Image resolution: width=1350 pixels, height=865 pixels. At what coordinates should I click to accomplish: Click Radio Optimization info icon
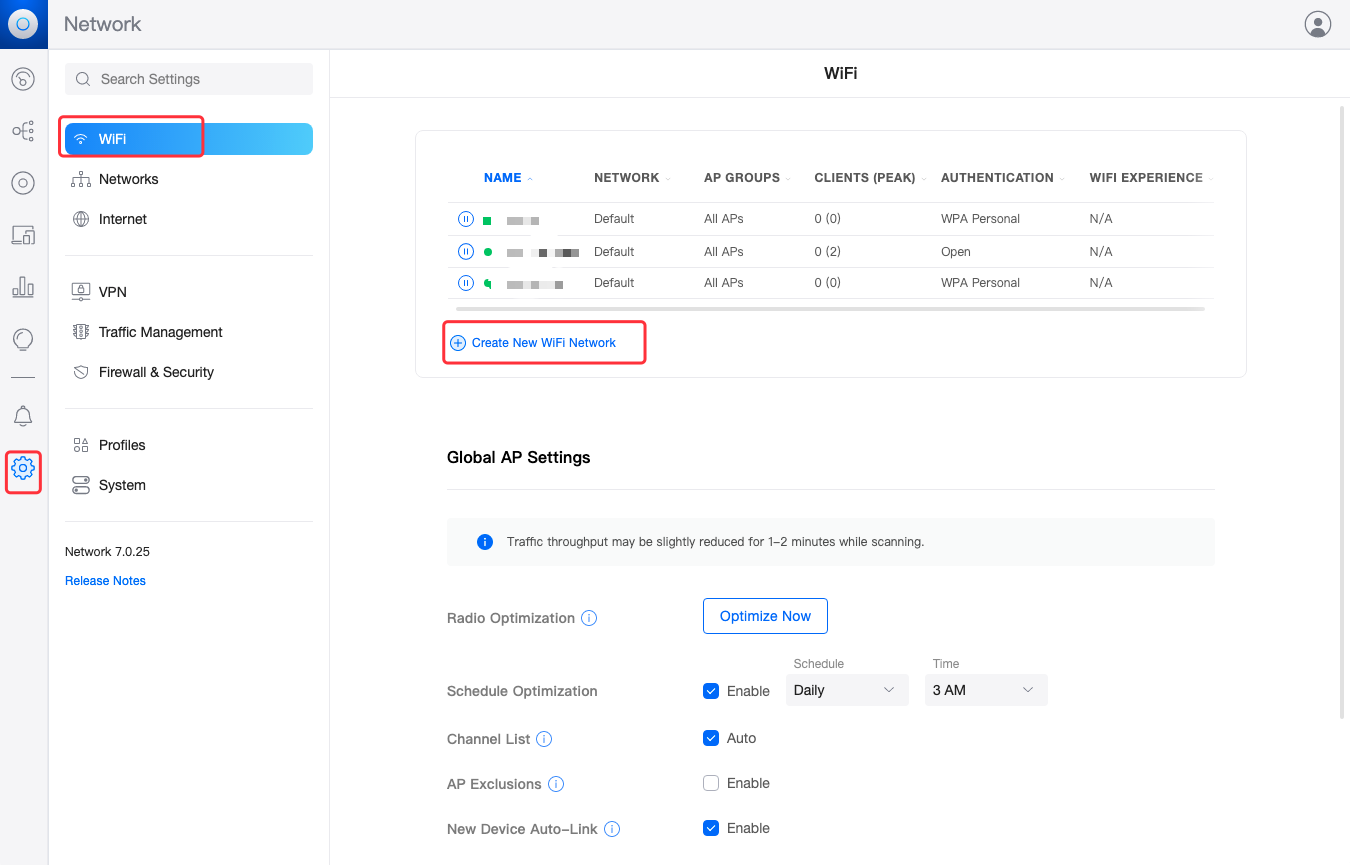589,618
